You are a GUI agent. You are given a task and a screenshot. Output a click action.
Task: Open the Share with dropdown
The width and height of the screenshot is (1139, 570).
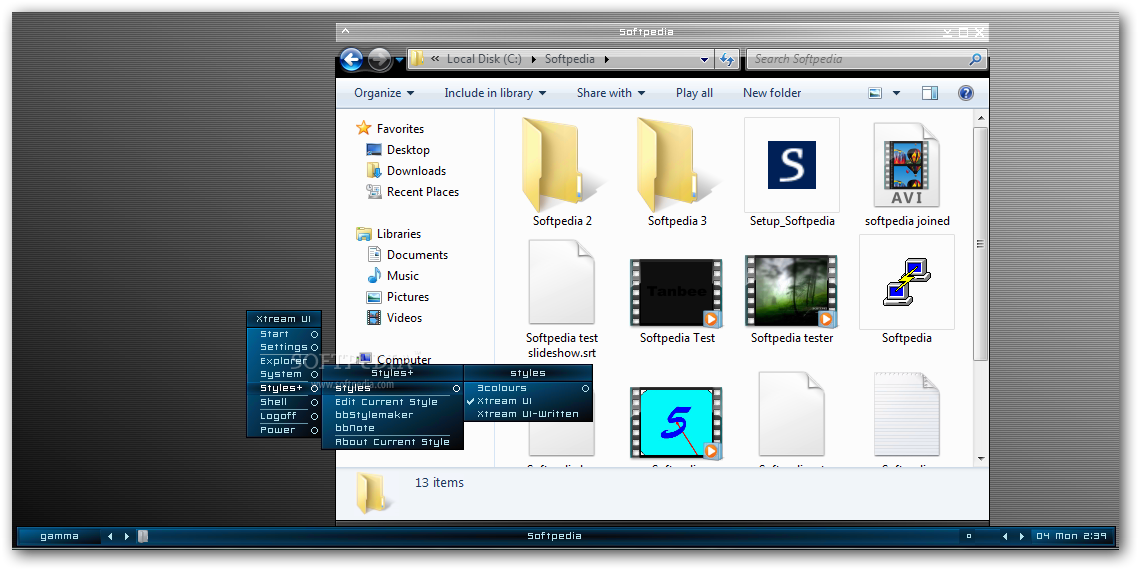point(611,93)
